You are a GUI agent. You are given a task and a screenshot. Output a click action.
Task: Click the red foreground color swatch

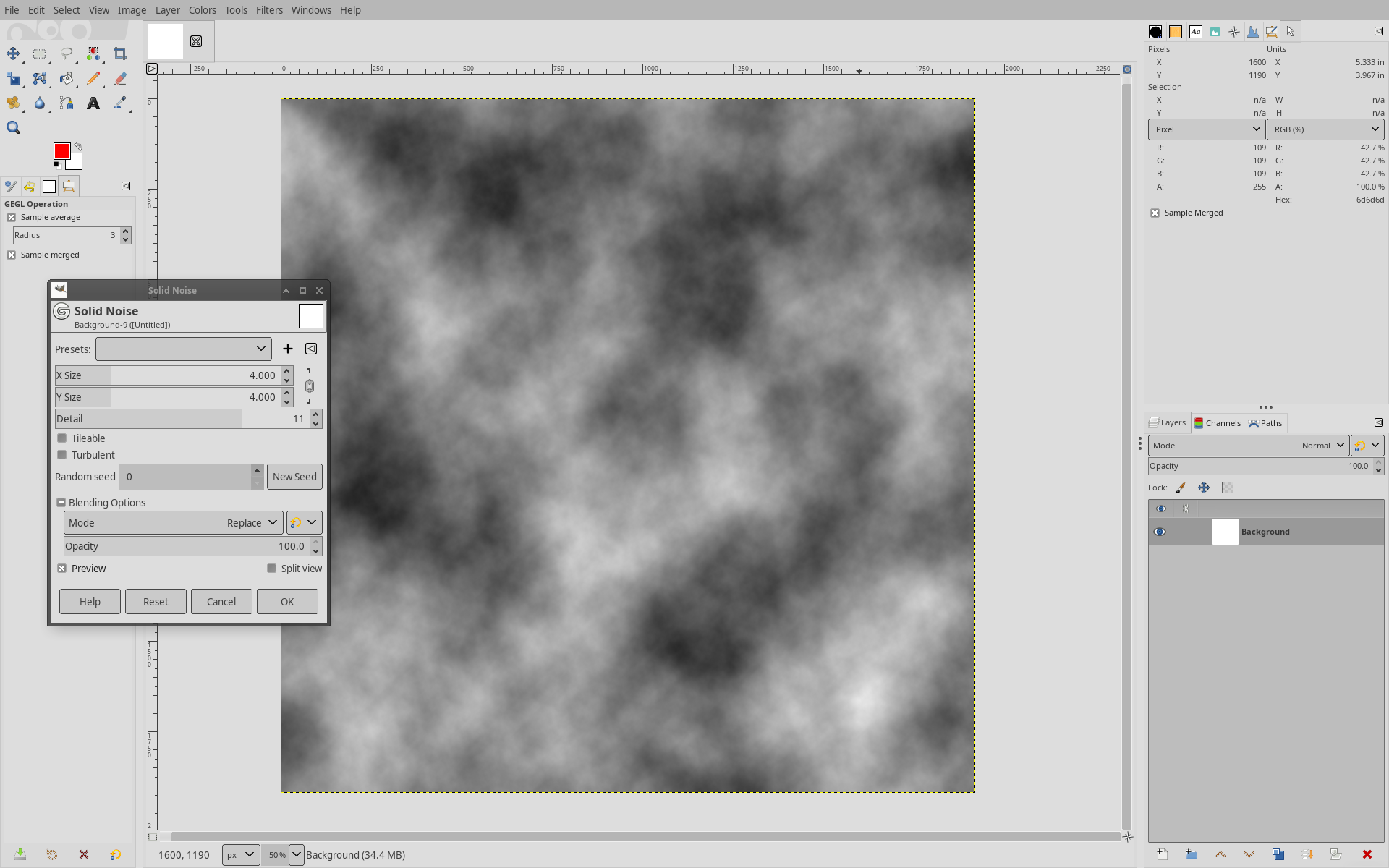click(x=61, y=150)
